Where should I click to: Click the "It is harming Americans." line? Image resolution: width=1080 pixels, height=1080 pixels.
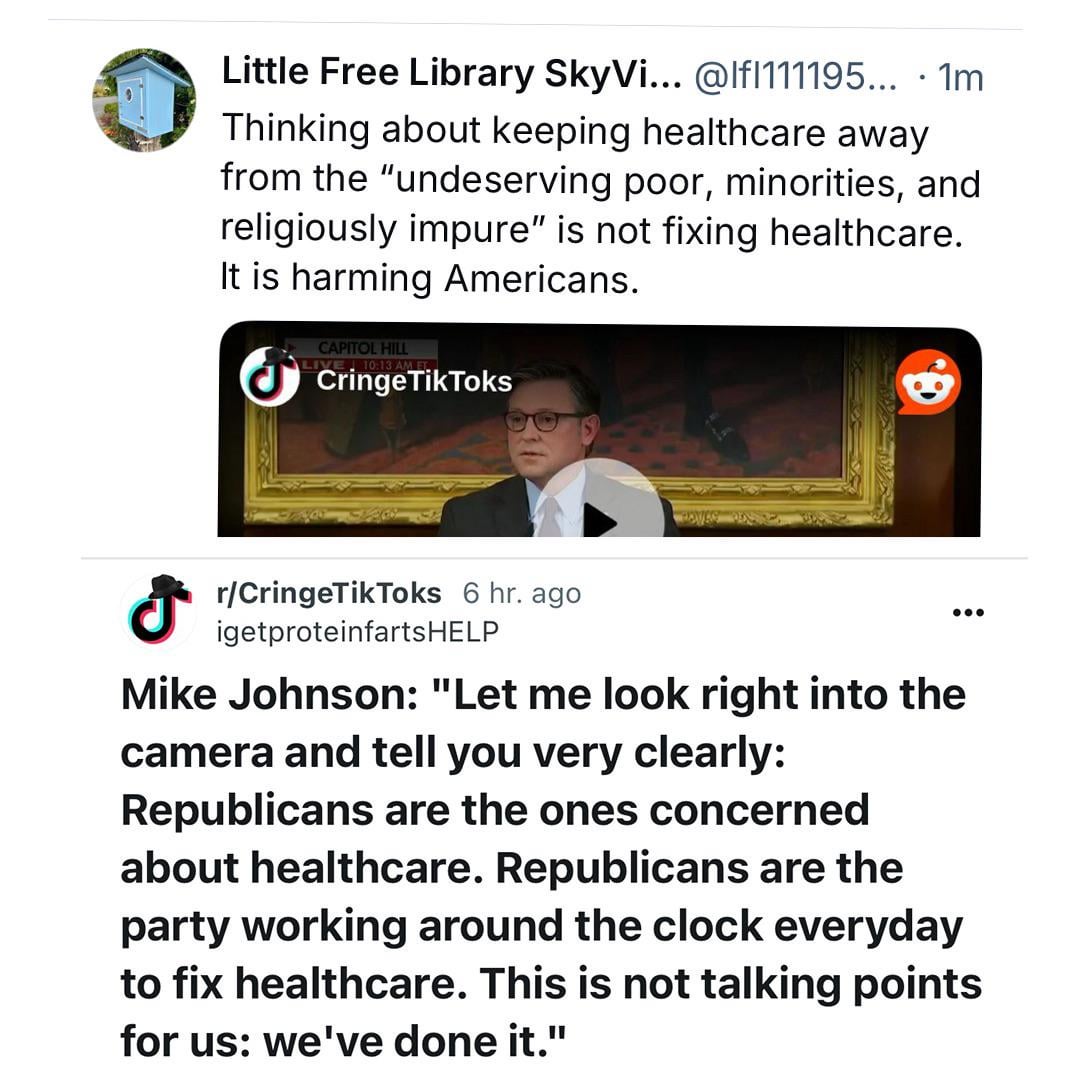(x=428, y=277)
